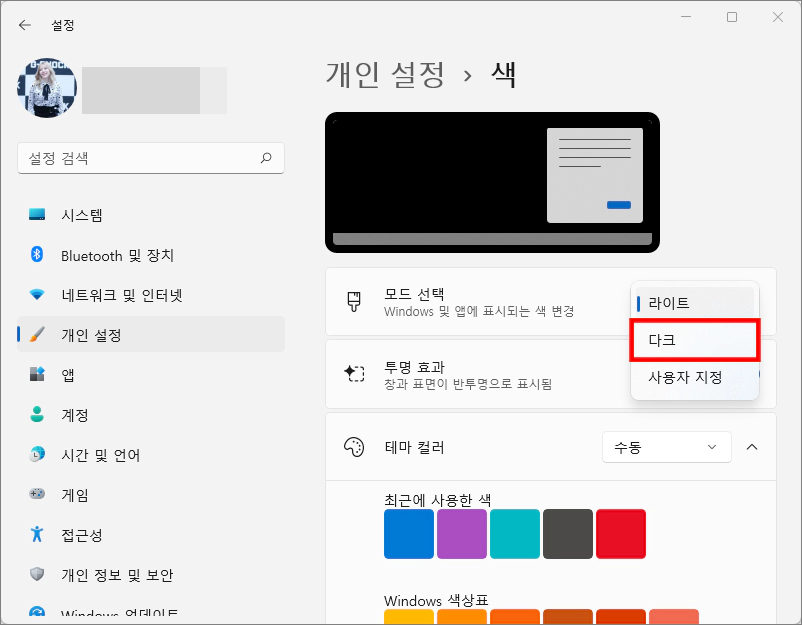Click the Windows 색상표 label
The height and width of the screenshot is (625, 802).
[436, 600]
